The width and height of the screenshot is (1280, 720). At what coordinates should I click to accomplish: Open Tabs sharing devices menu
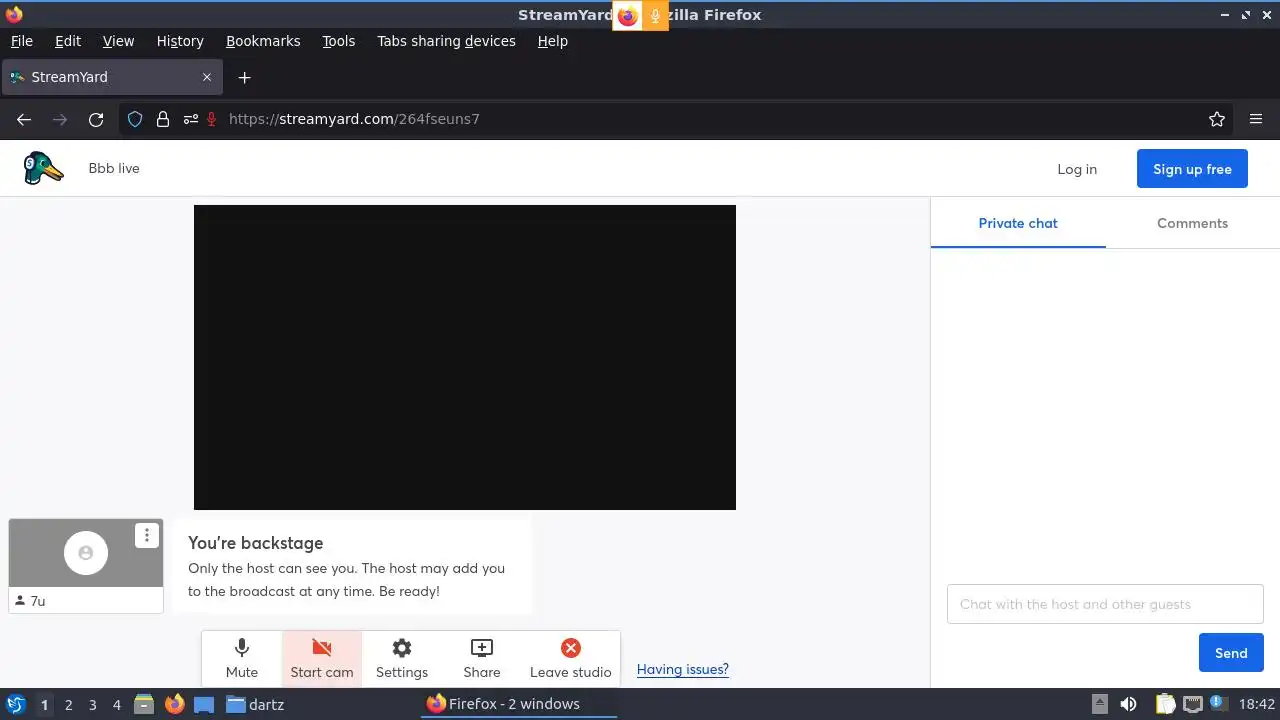[446, 41]
